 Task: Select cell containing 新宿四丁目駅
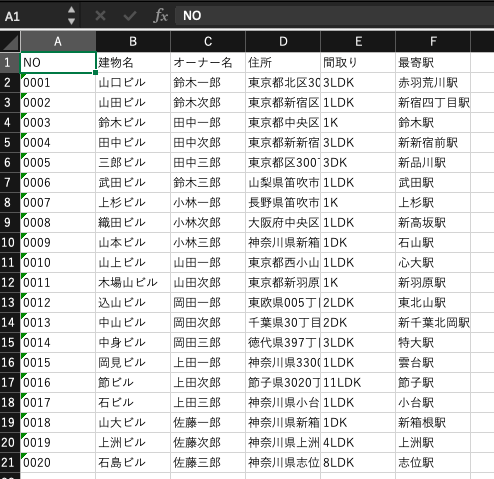point(433,103)
